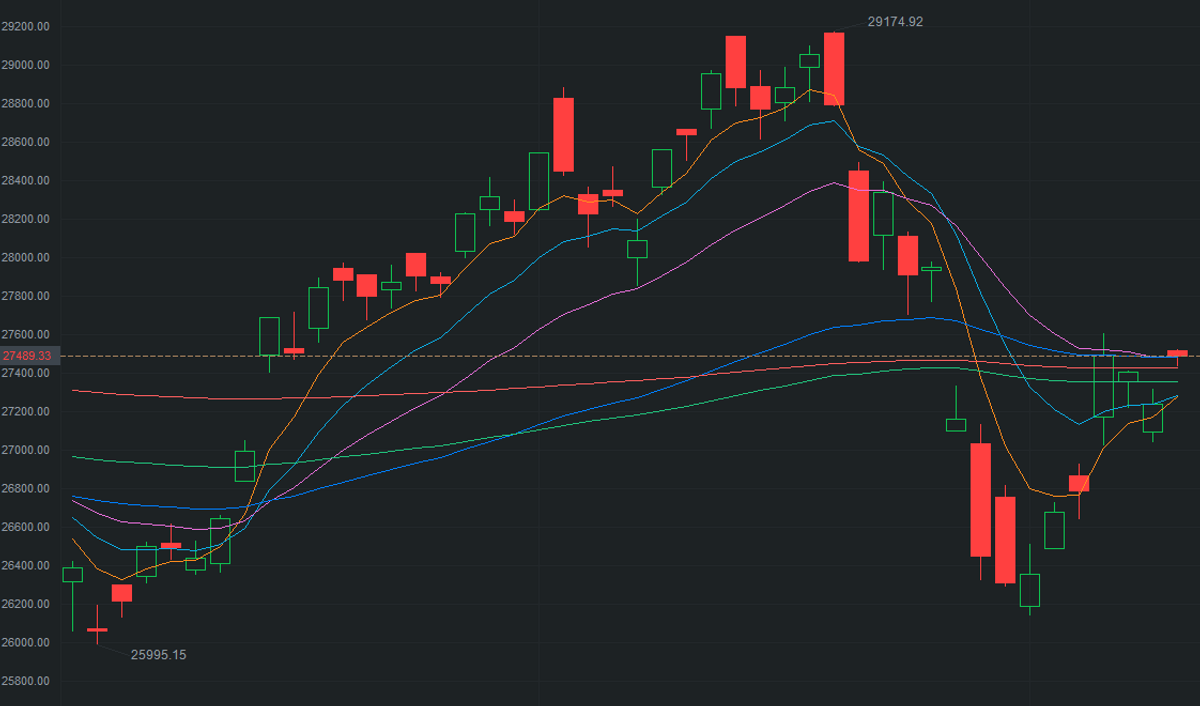Click the 26800.00 price axis label
1200x706 pixels.
pos(26,489)
